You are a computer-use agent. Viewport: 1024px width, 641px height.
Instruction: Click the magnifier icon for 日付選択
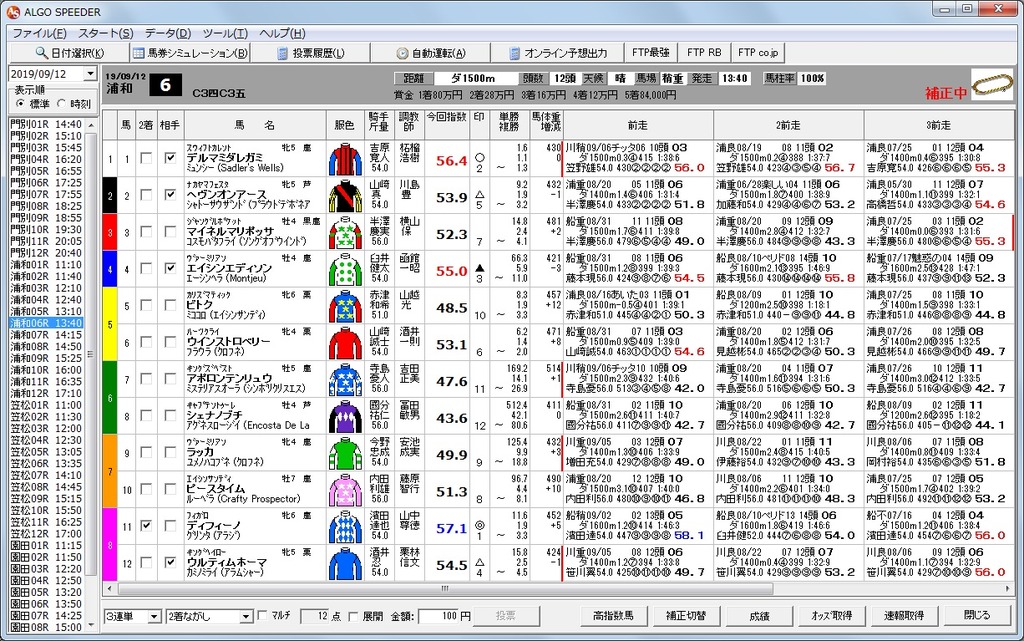[x=41, y=53]
